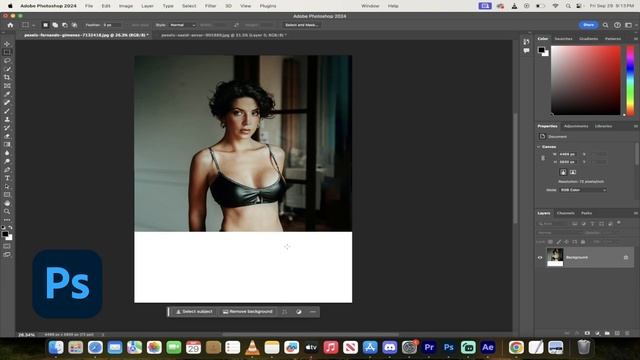Image resolution: width=640 pixels, height=360 pixels.
Task: Open the tool preset picker arrow
Action: pyautogui.click(x=33, y=25)
